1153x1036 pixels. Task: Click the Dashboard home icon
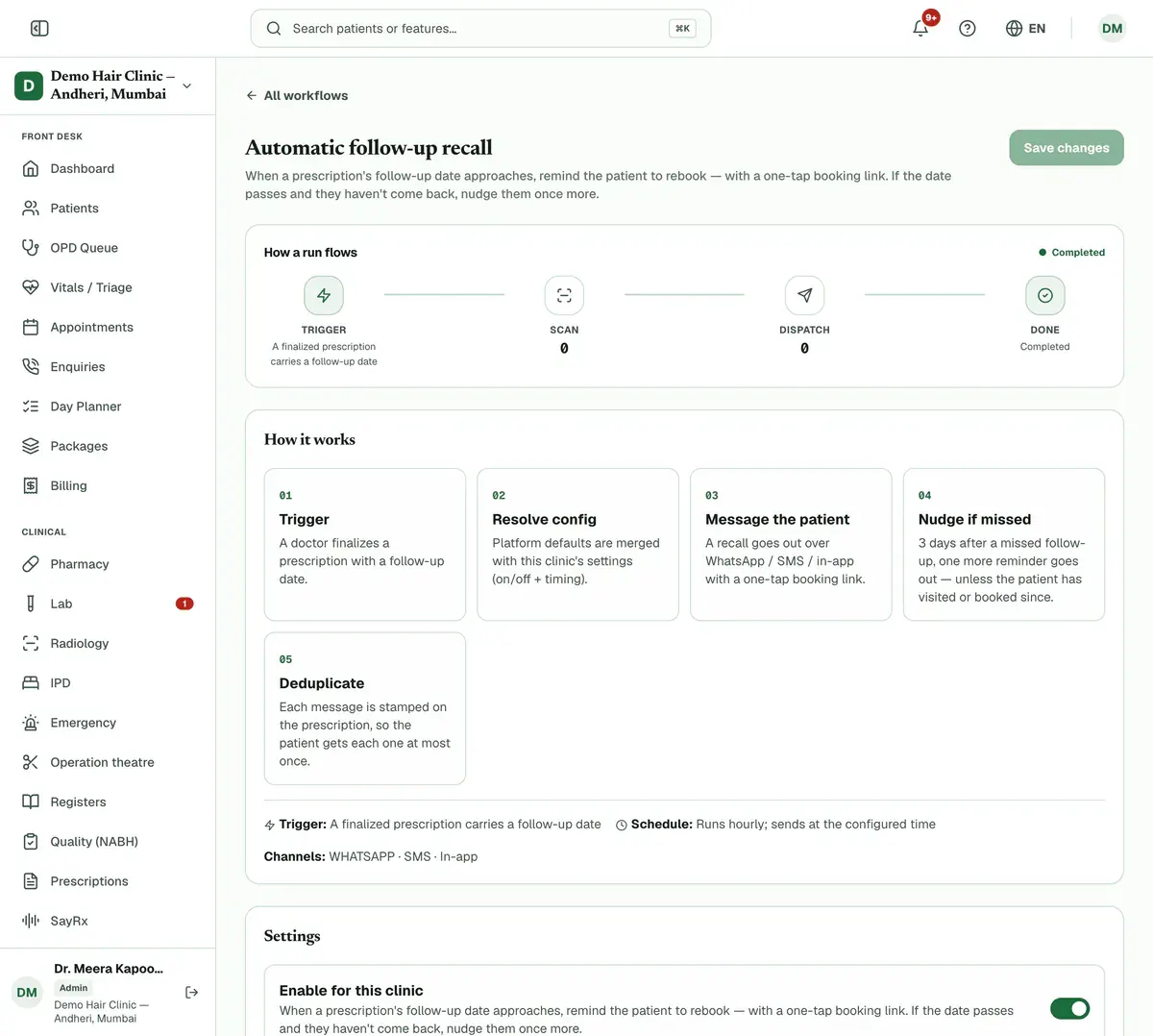[31, 168]
